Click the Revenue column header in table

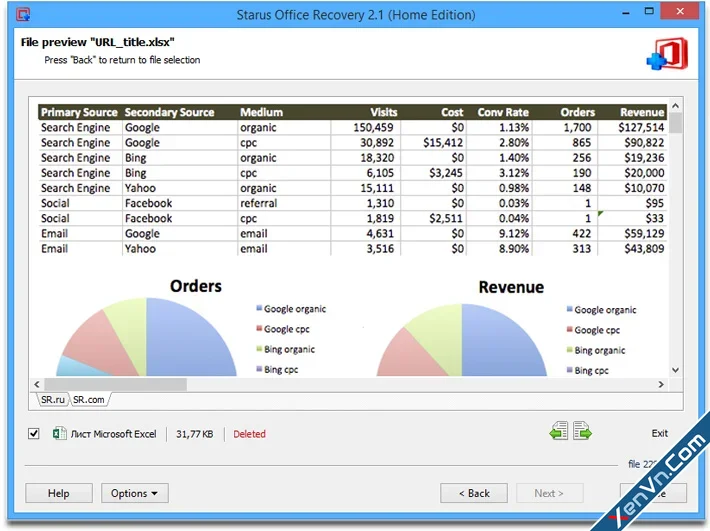coord(642,112)
